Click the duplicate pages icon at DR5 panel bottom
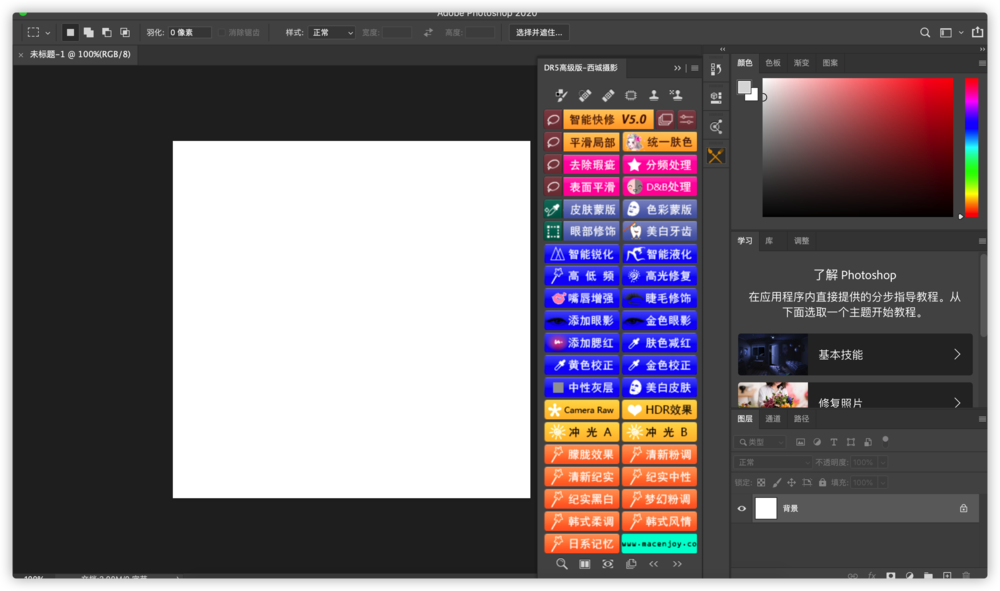Image resolution: width=1000 pixels, height=591 pixels. (x=631, y=564)
